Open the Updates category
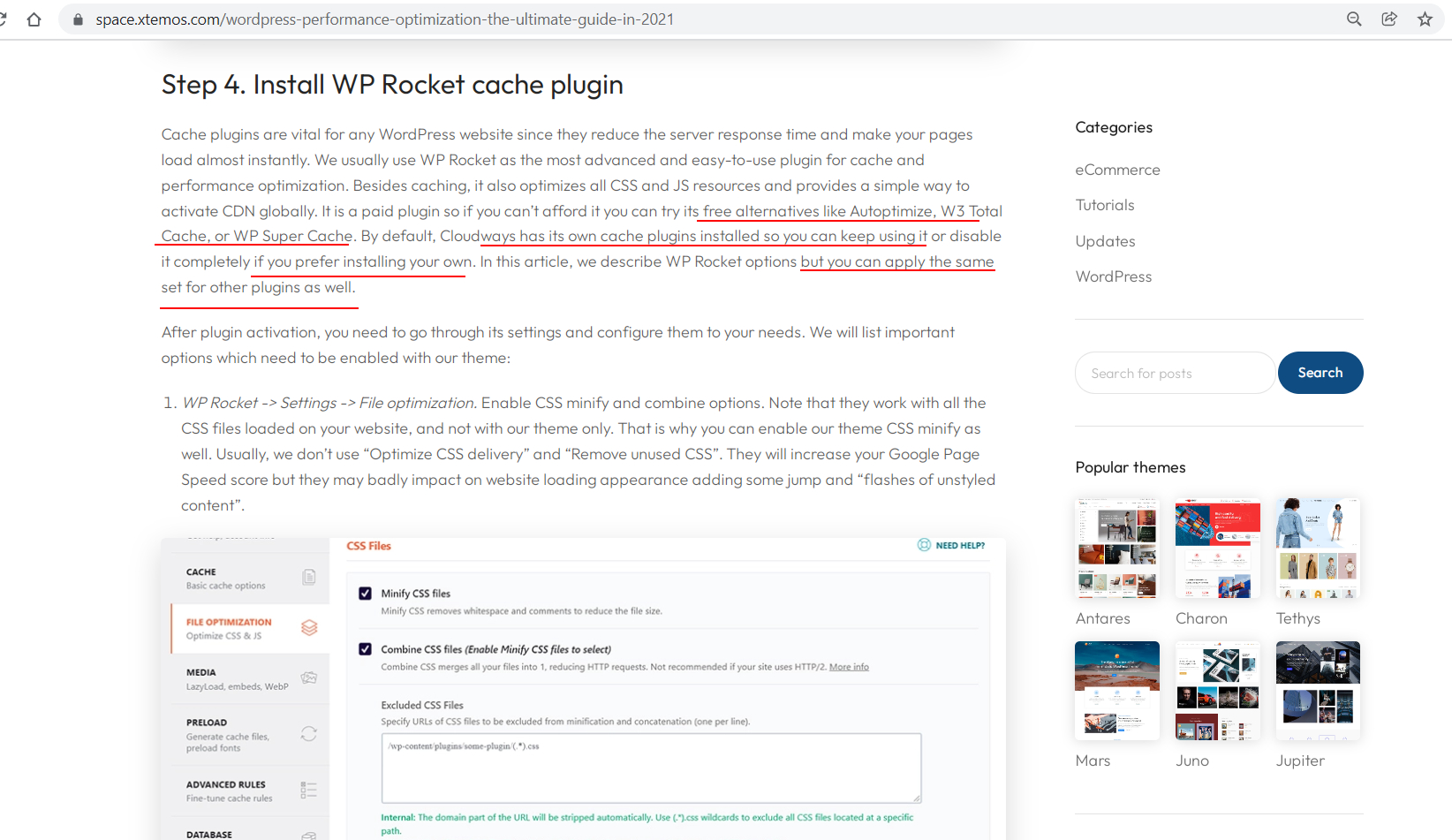The width and height of the screenshot is (1452, 840). [1105, 241]
